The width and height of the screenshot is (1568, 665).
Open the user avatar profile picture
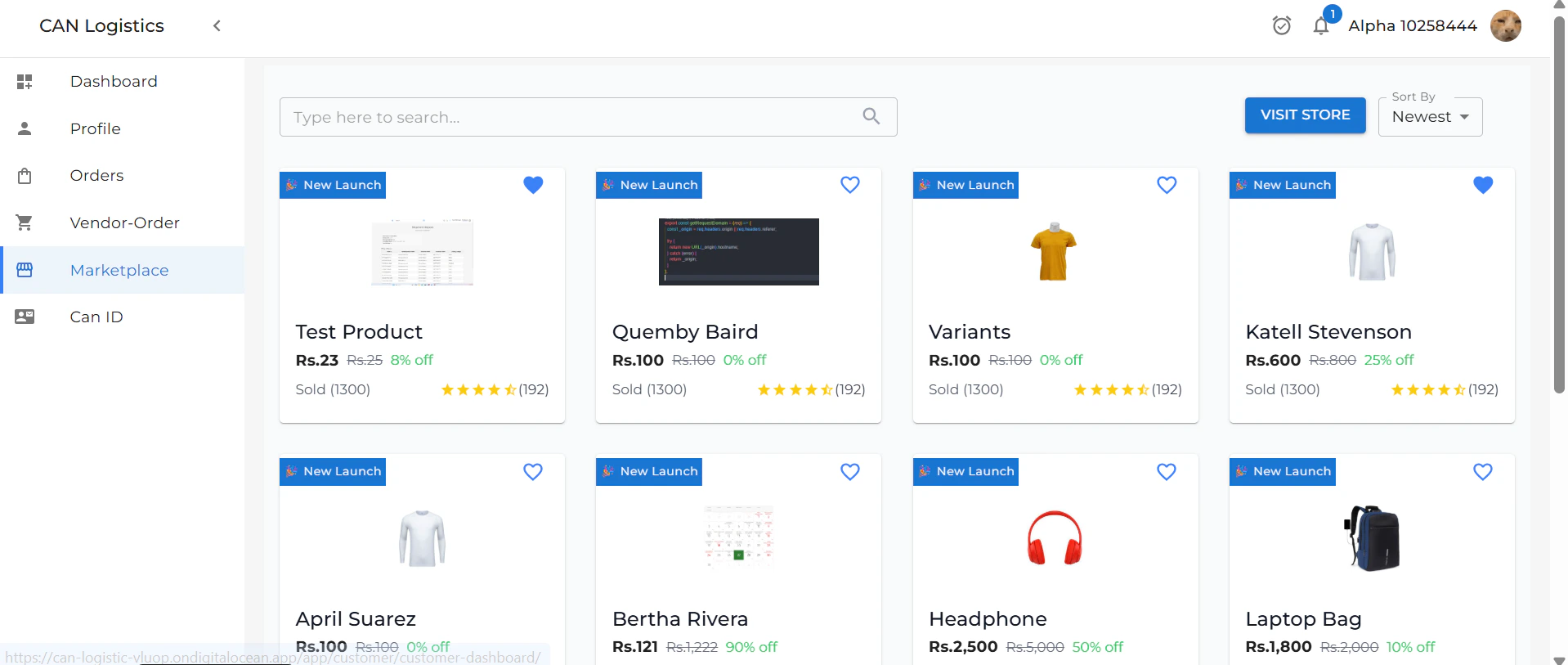point(1505,26)
